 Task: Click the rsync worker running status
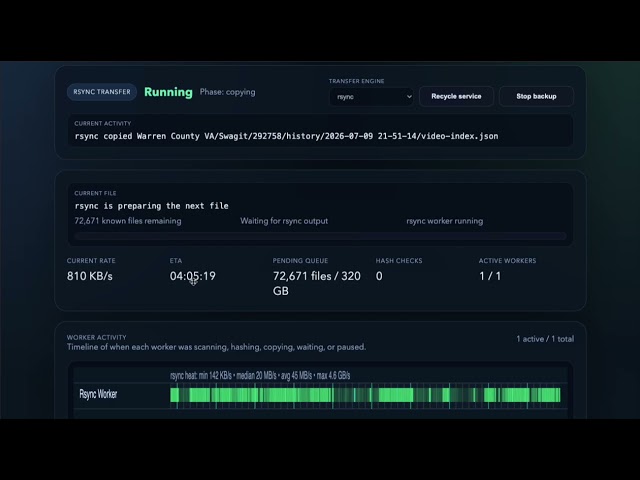pyautogui.click(x=444, y=221)
